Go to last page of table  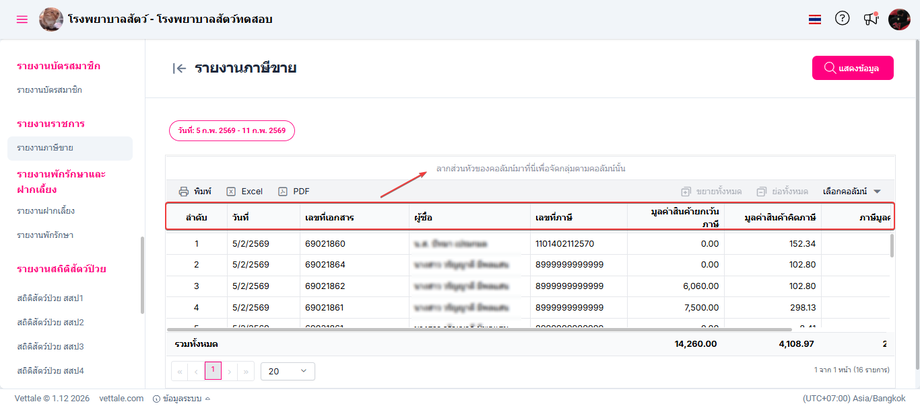(246, 371)
